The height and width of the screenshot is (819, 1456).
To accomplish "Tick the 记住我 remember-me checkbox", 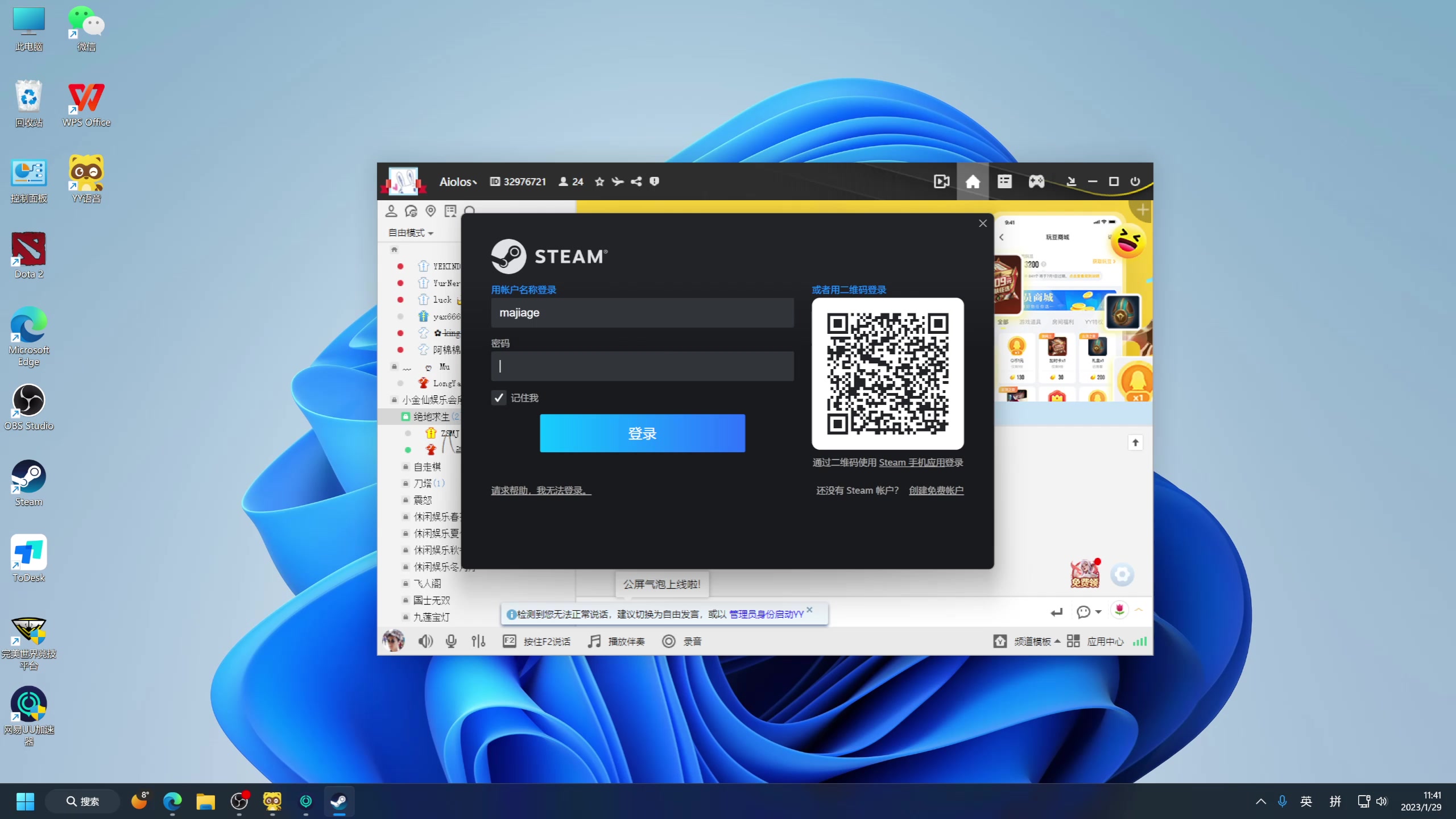I will point(499,398).
